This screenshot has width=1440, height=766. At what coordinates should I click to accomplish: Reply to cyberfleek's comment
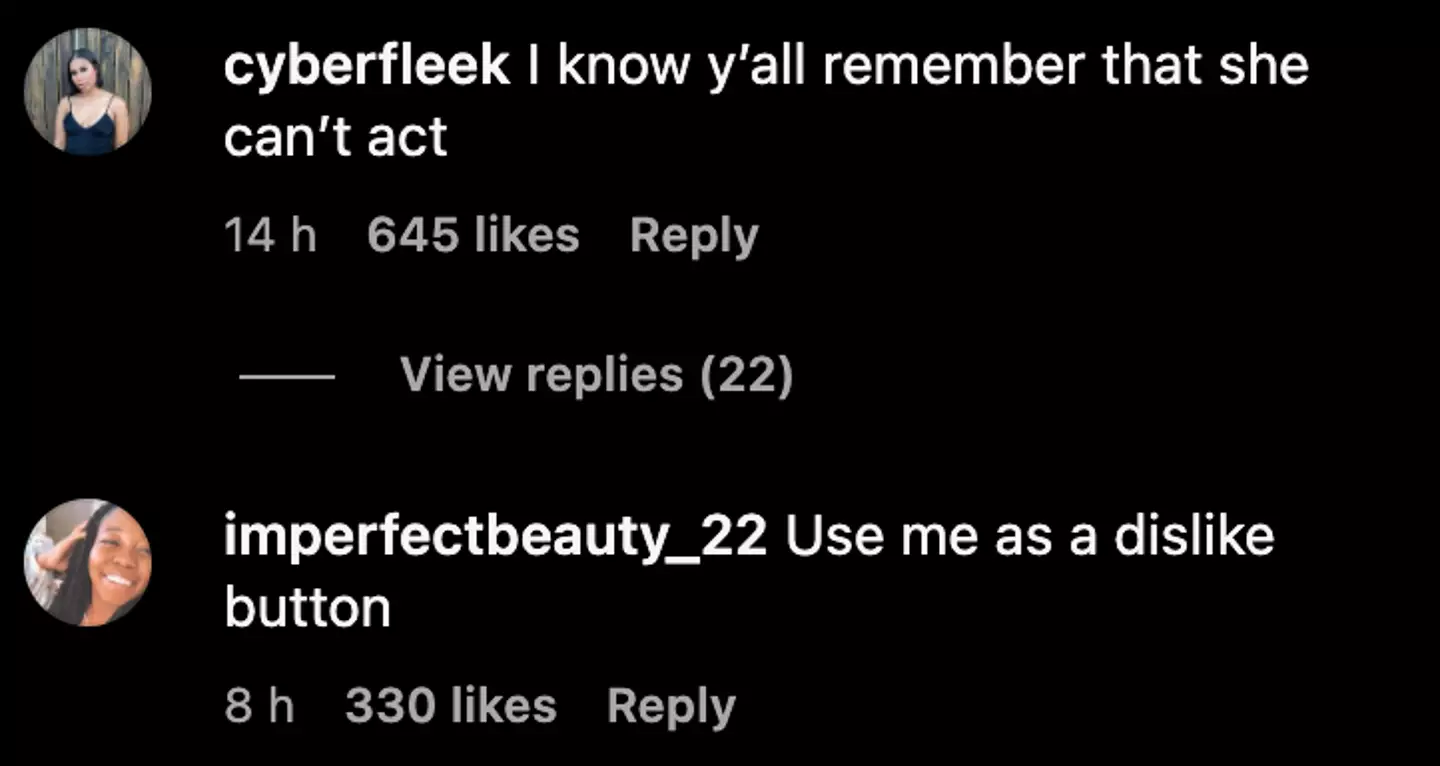click(x=694, y=235)
